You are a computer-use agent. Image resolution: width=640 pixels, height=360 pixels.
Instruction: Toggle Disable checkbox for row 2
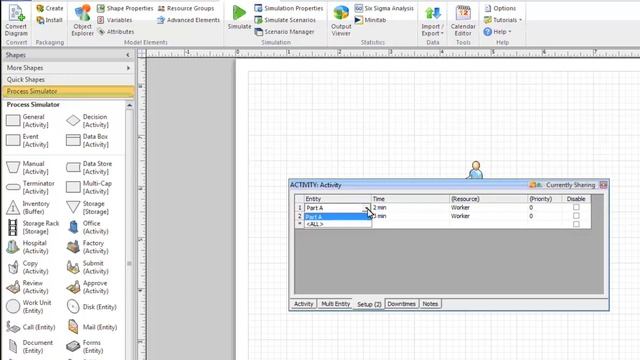tap(576, 216)
